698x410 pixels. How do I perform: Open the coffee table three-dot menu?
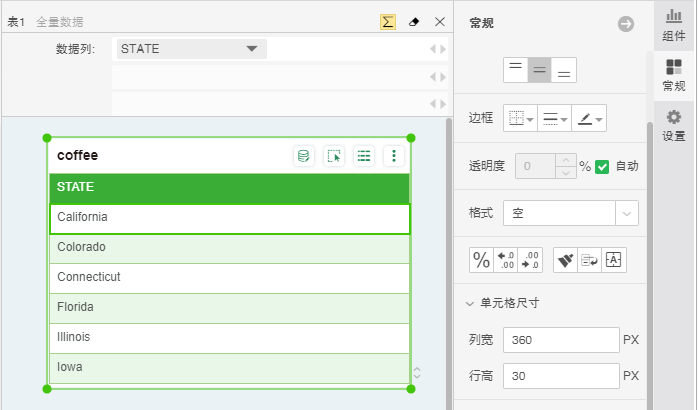(395, 156)
